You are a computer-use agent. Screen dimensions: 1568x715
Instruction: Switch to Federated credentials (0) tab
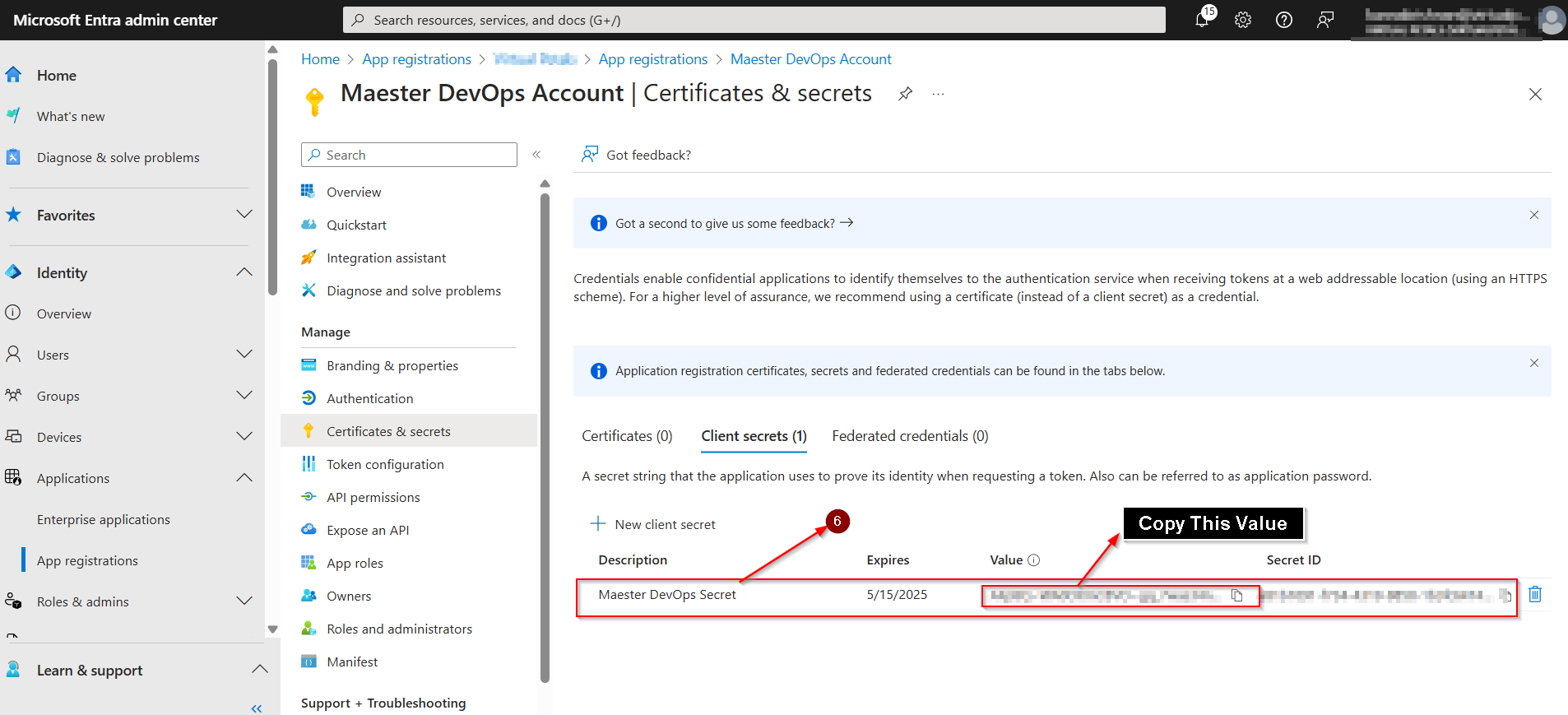coord(910,436)
